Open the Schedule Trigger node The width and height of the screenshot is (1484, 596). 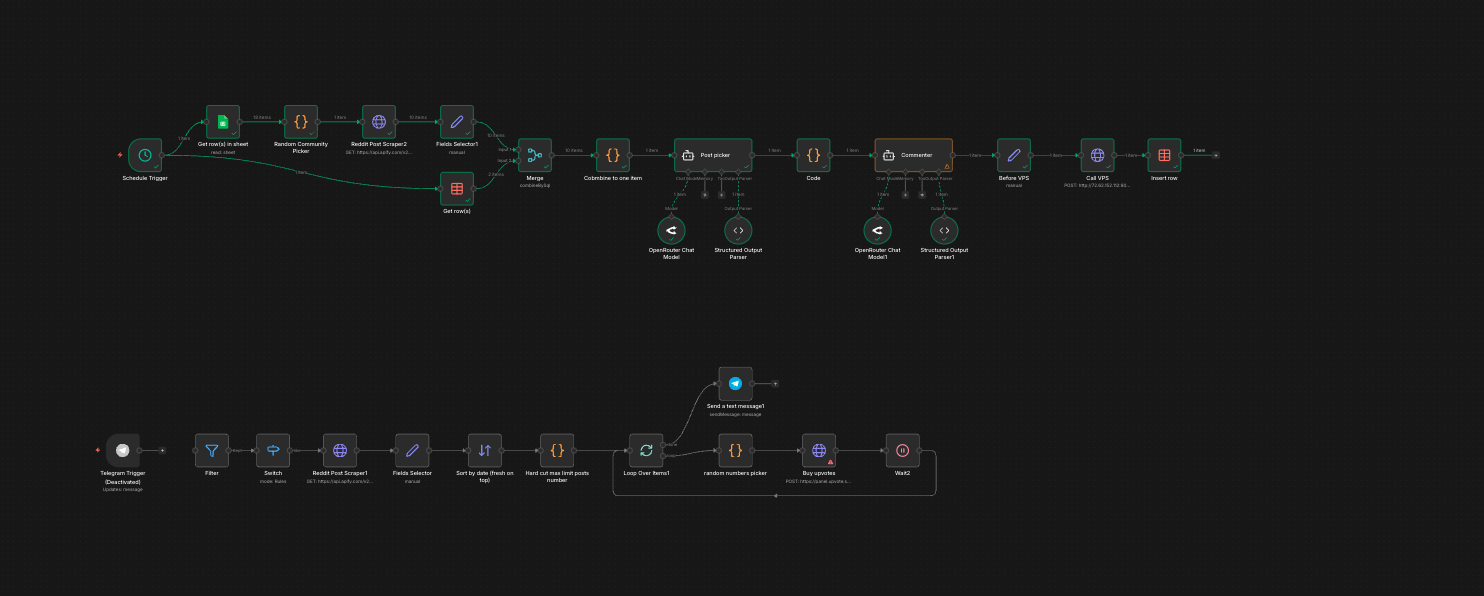(x=144, y=155)
